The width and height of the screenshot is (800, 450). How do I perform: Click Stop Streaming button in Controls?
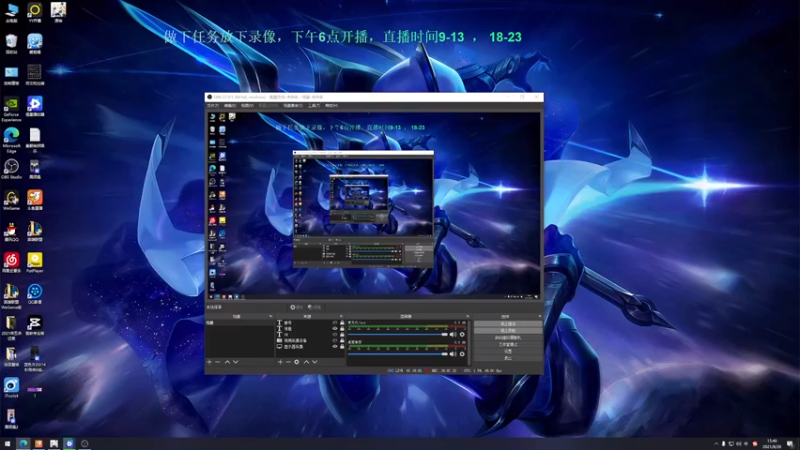[x=508, y=324]
